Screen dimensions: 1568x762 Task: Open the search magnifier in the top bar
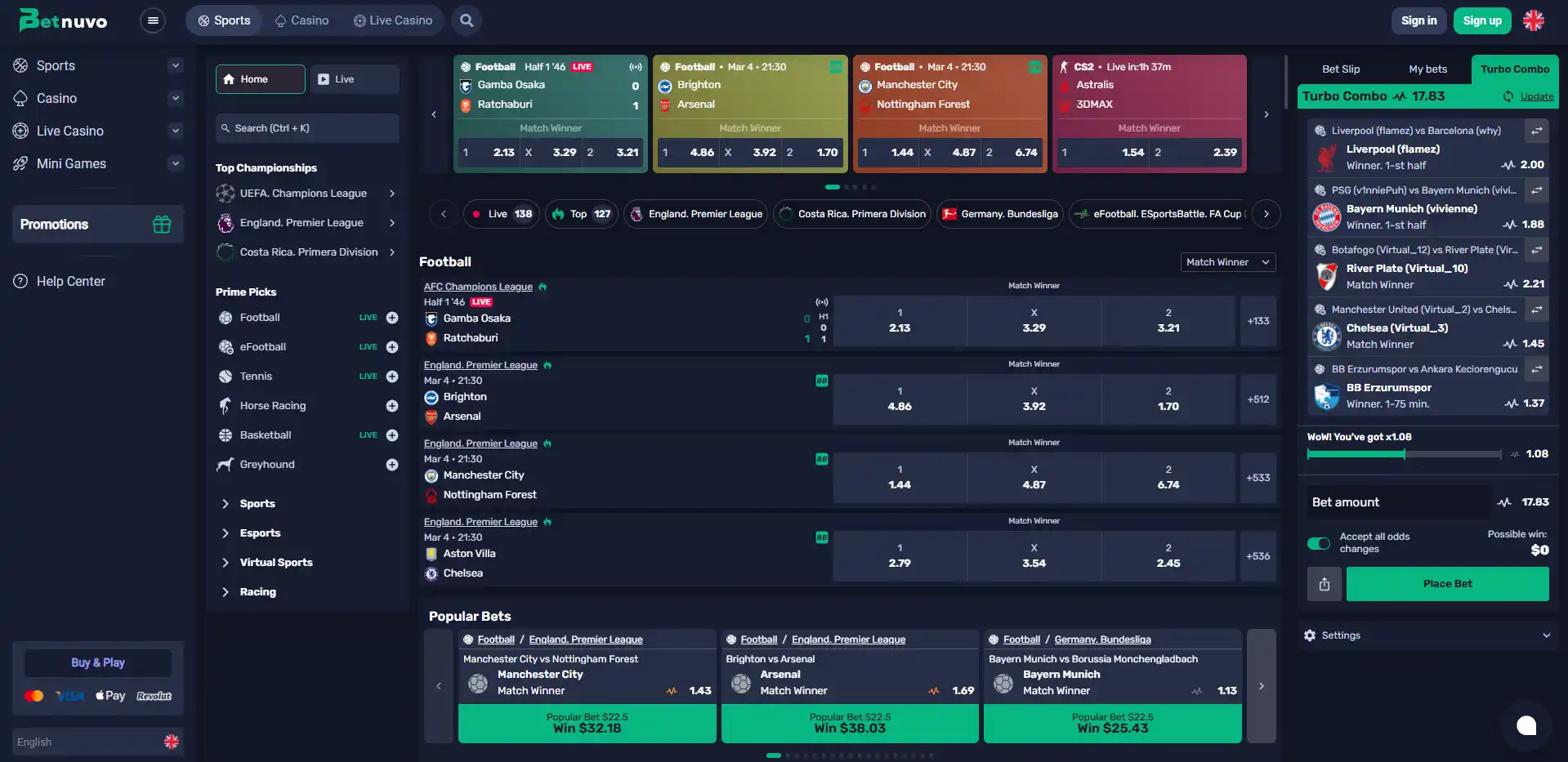(x=467, y=20)
